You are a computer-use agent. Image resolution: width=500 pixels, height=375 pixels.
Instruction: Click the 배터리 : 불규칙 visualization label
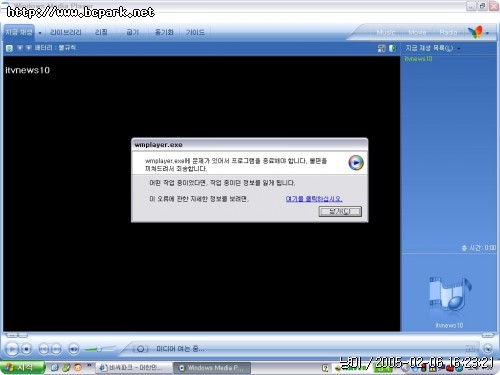55,48
